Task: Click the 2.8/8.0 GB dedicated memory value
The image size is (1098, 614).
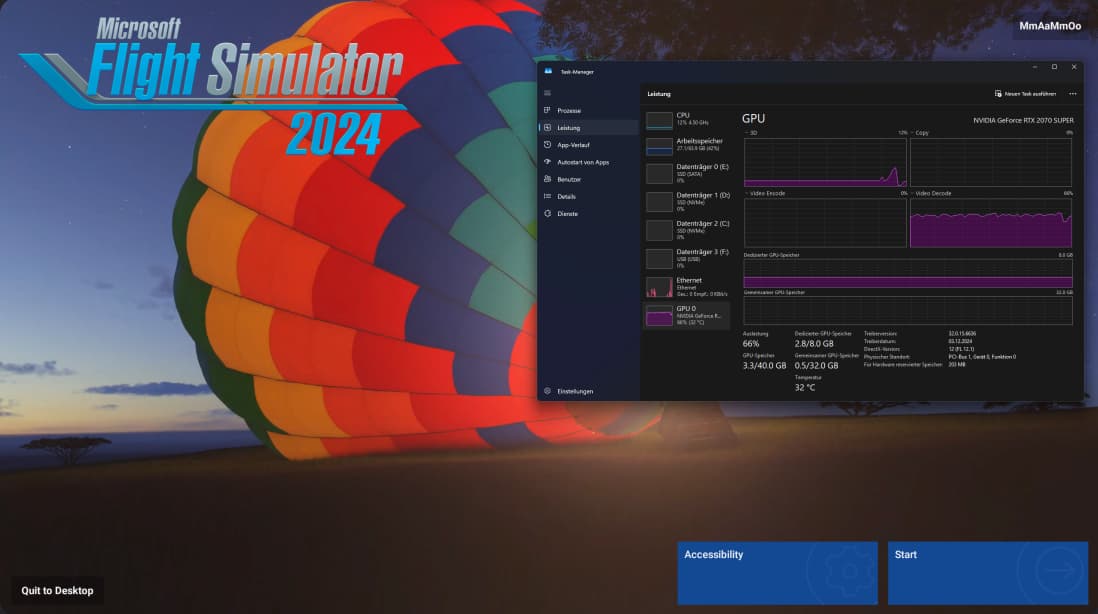Action: 814,344
